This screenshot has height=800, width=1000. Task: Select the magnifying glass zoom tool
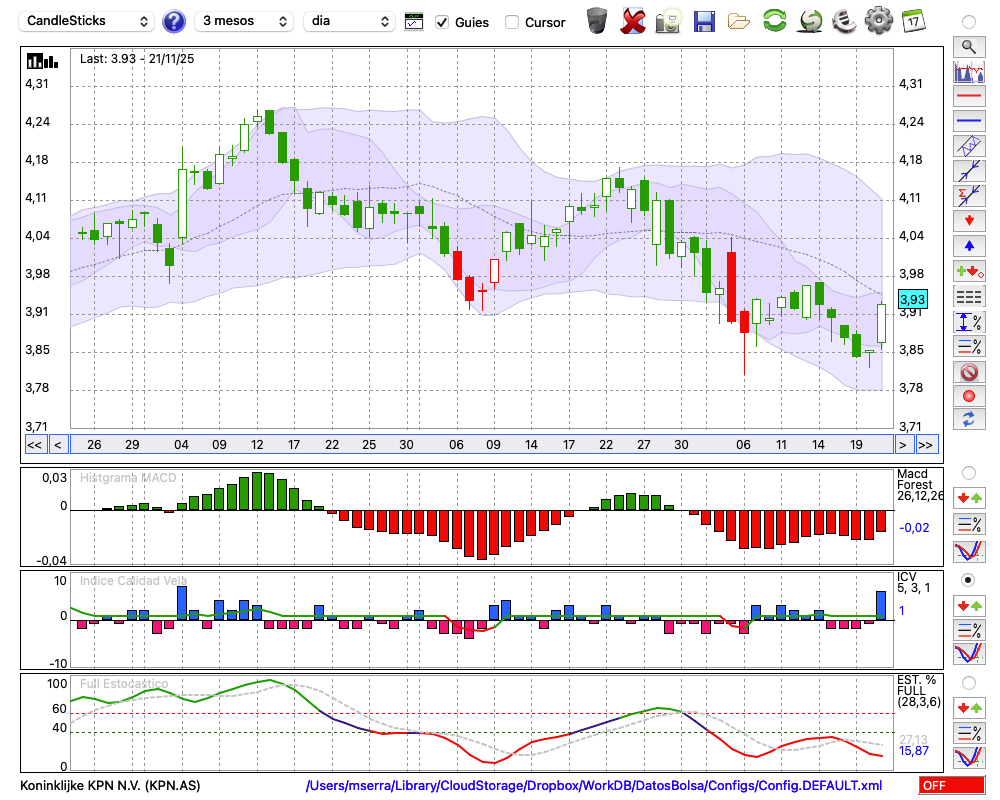pos(969,47)
